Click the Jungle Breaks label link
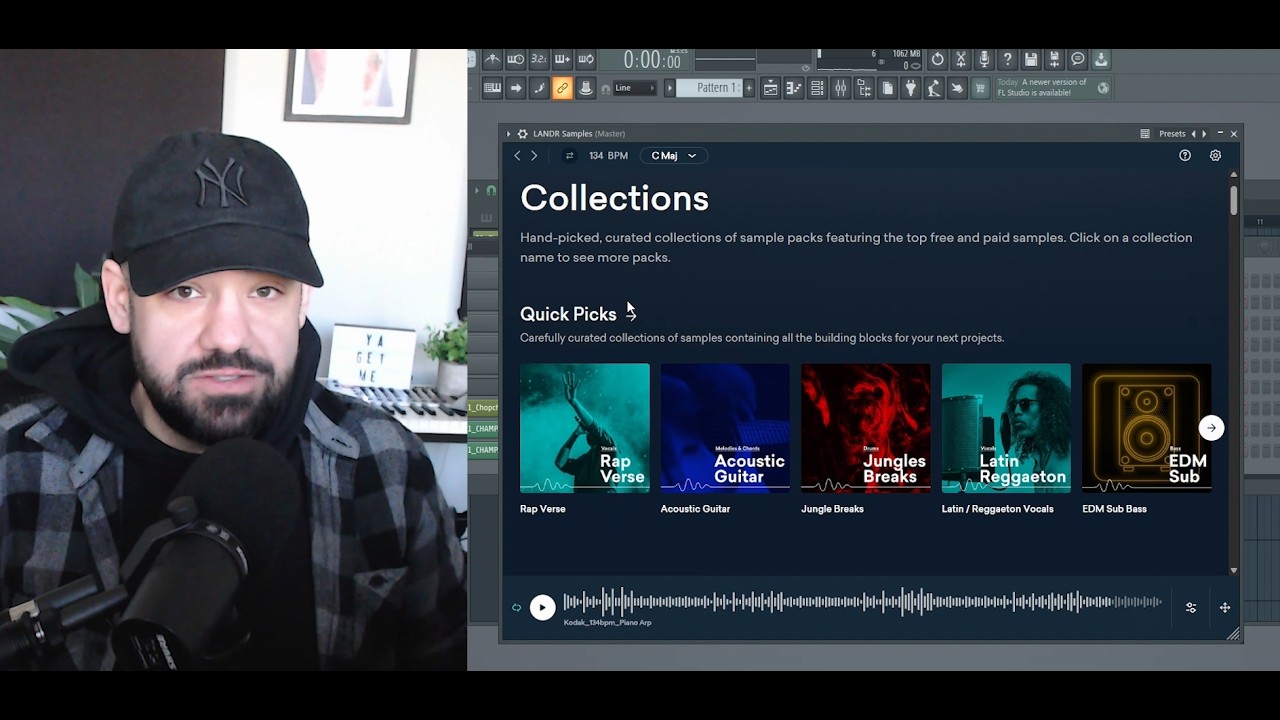Screen dimensions: 1280x720 tap(832, 509)
